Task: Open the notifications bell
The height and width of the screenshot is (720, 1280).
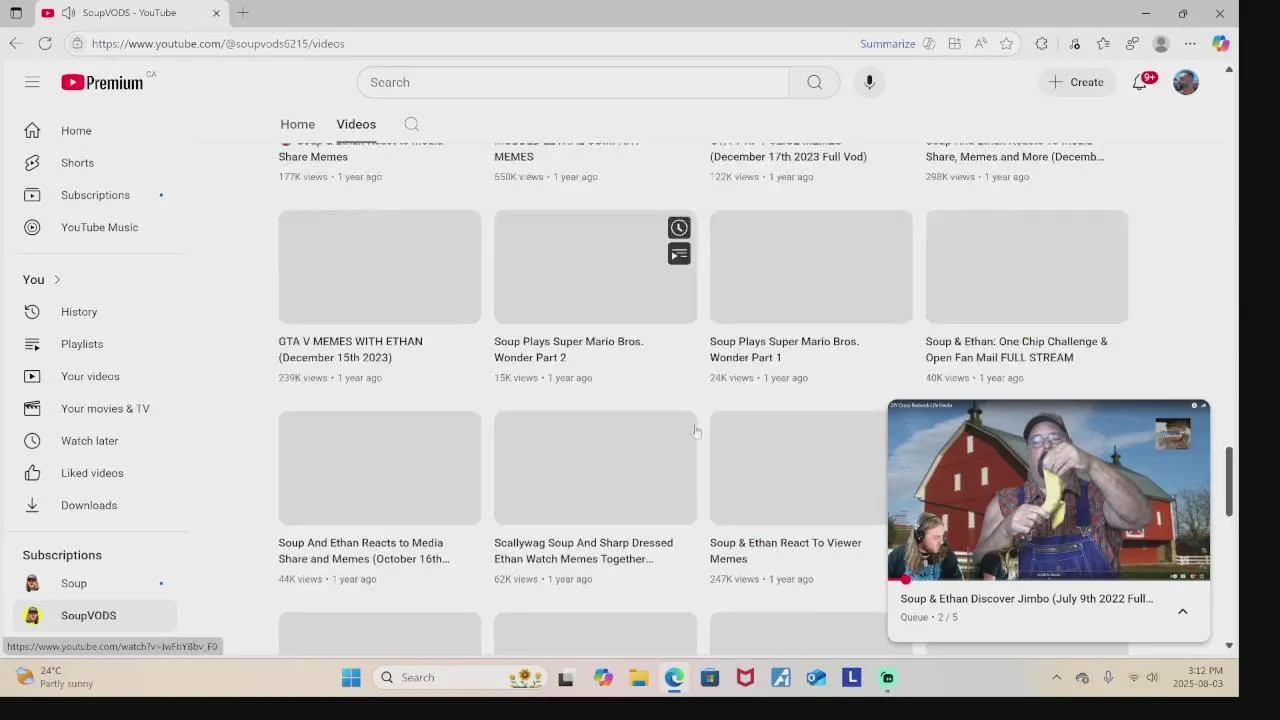Action: [1140, 82]
